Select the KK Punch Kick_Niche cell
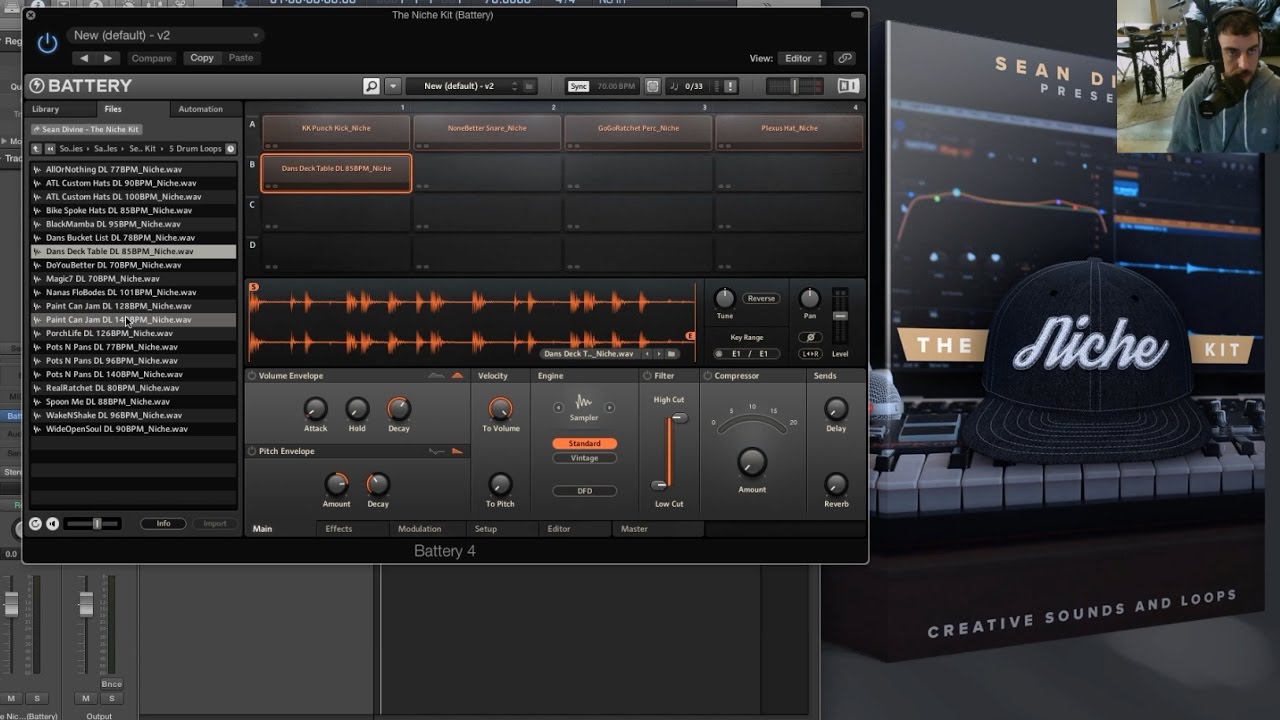The height and width of the screenshot is (720, 1280). pyautogui.click(x=336, y=132)
